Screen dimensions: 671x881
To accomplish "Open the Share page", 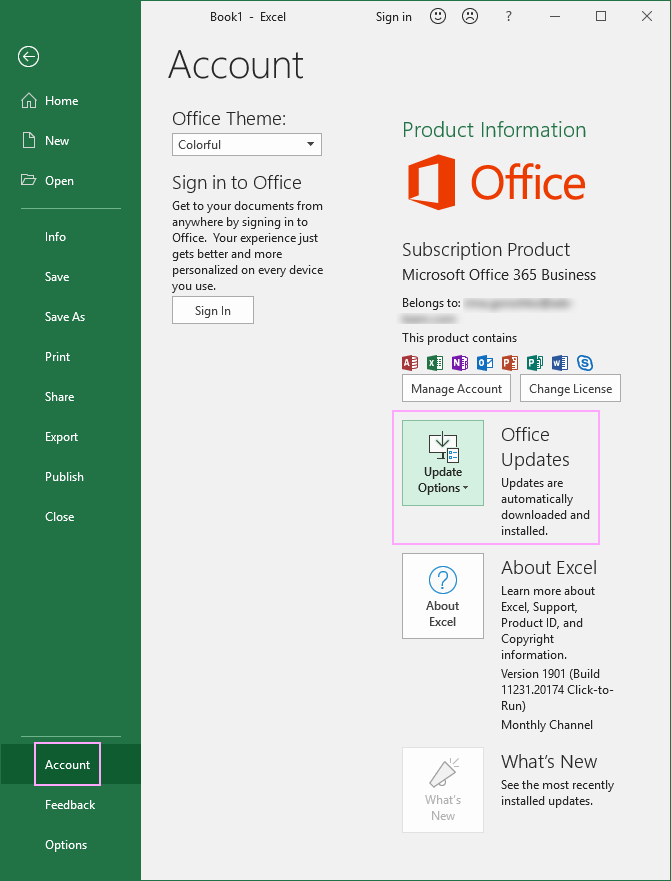I will 59,396.
